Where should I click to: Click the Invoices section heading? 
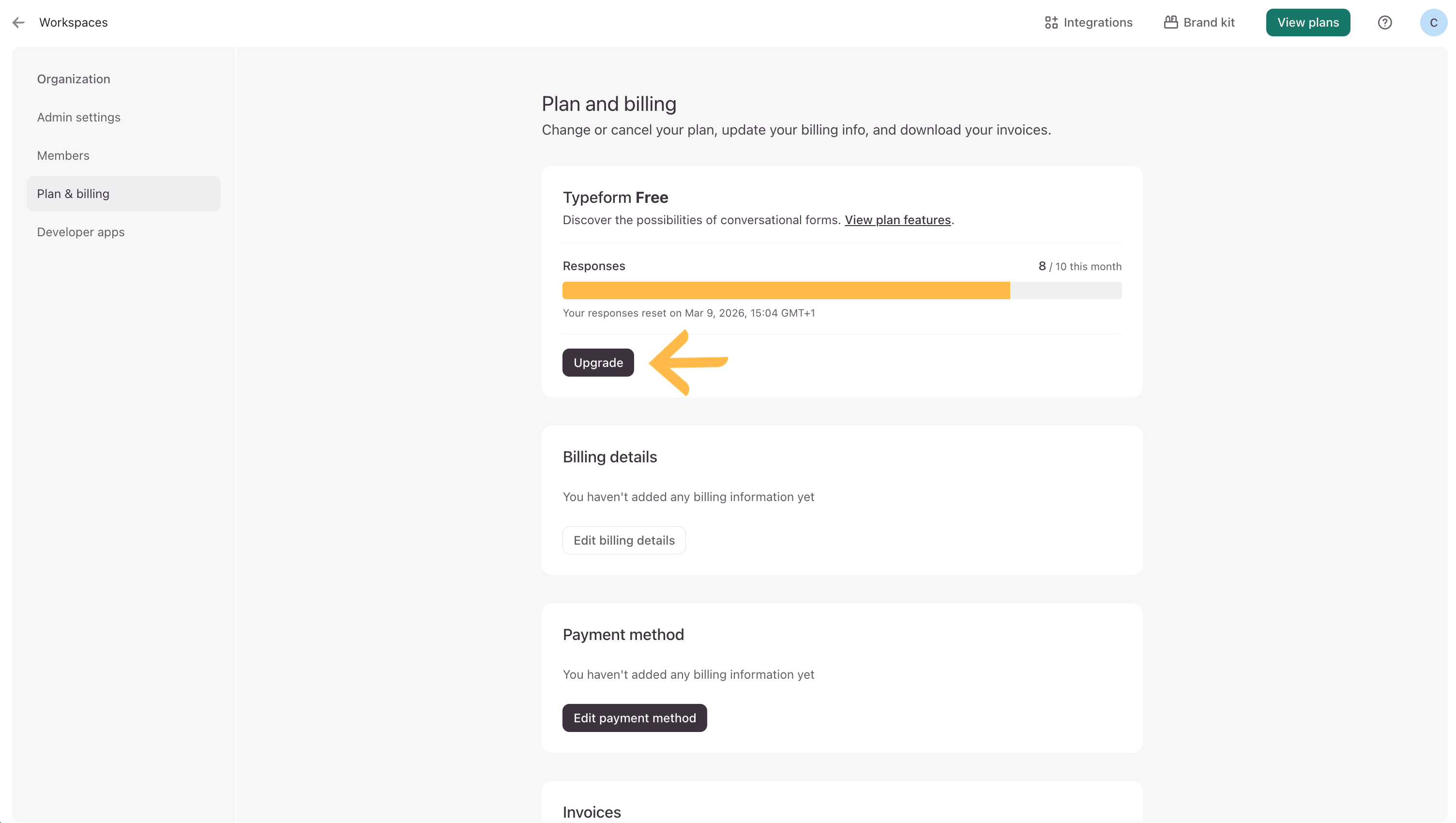pyautogui.click(x=591, y=812)
